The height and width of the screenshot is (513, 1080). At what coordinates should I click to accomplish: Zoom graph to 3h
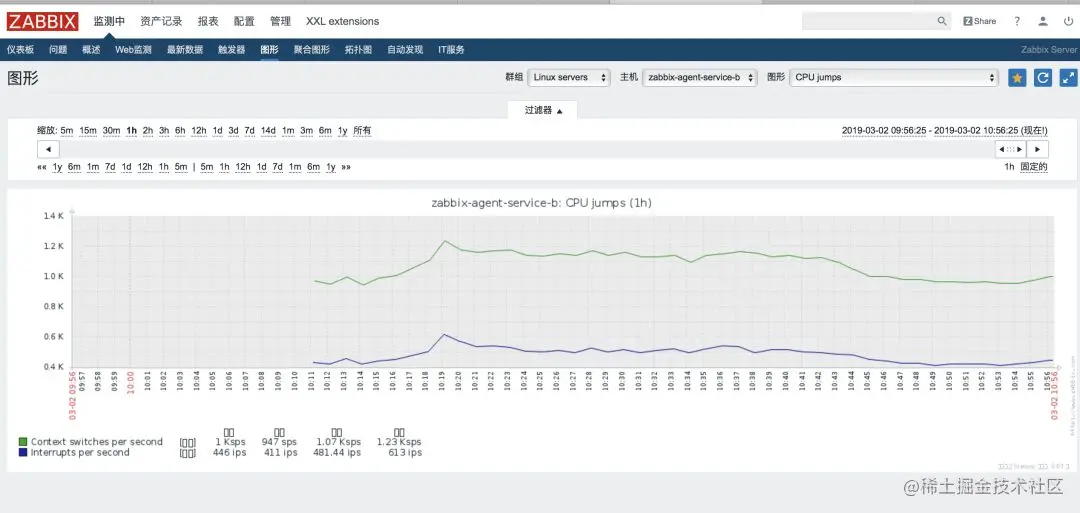164,131
